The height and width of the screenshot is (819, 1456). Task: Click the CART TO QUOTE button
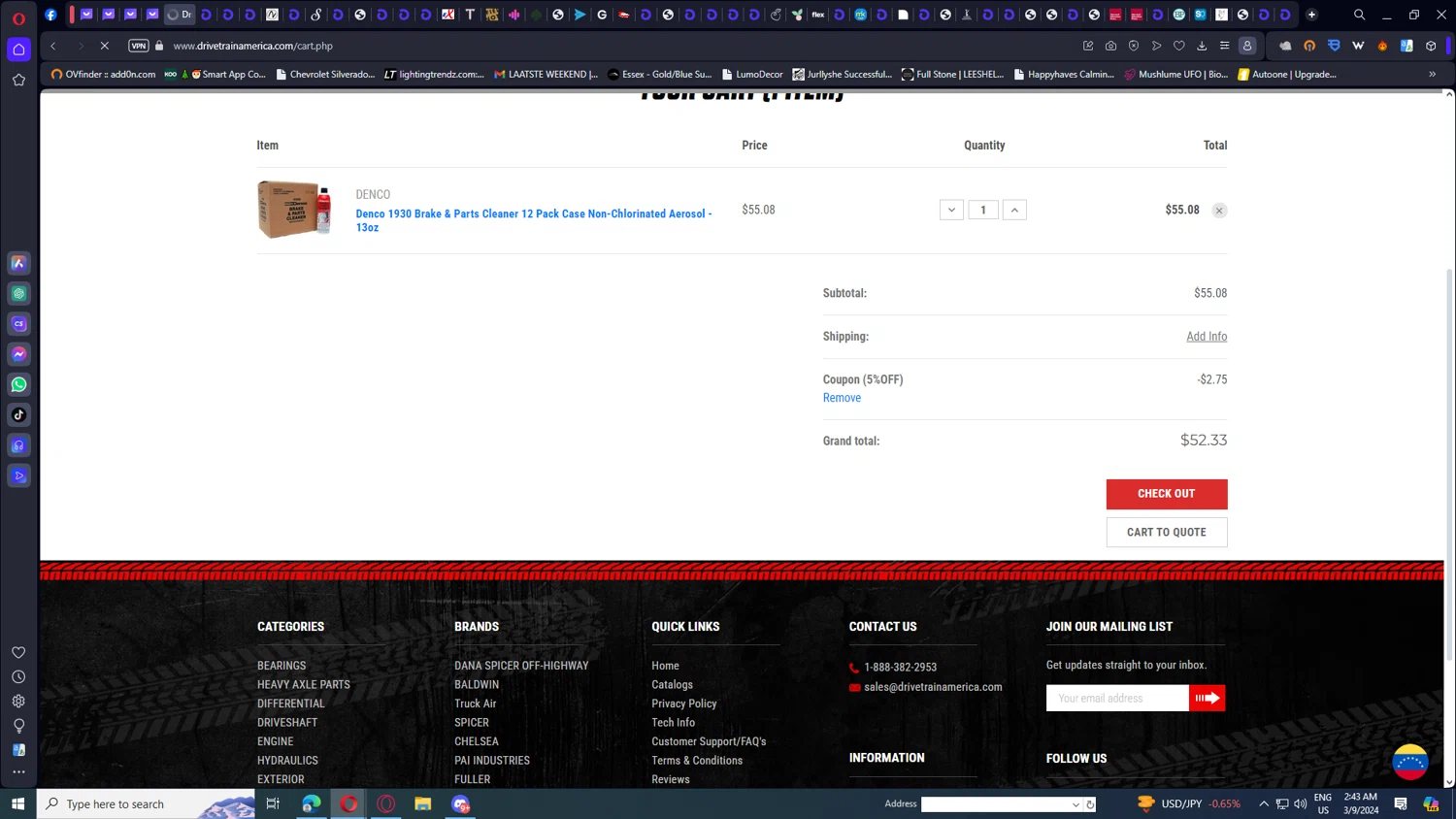pos(1167,532)
